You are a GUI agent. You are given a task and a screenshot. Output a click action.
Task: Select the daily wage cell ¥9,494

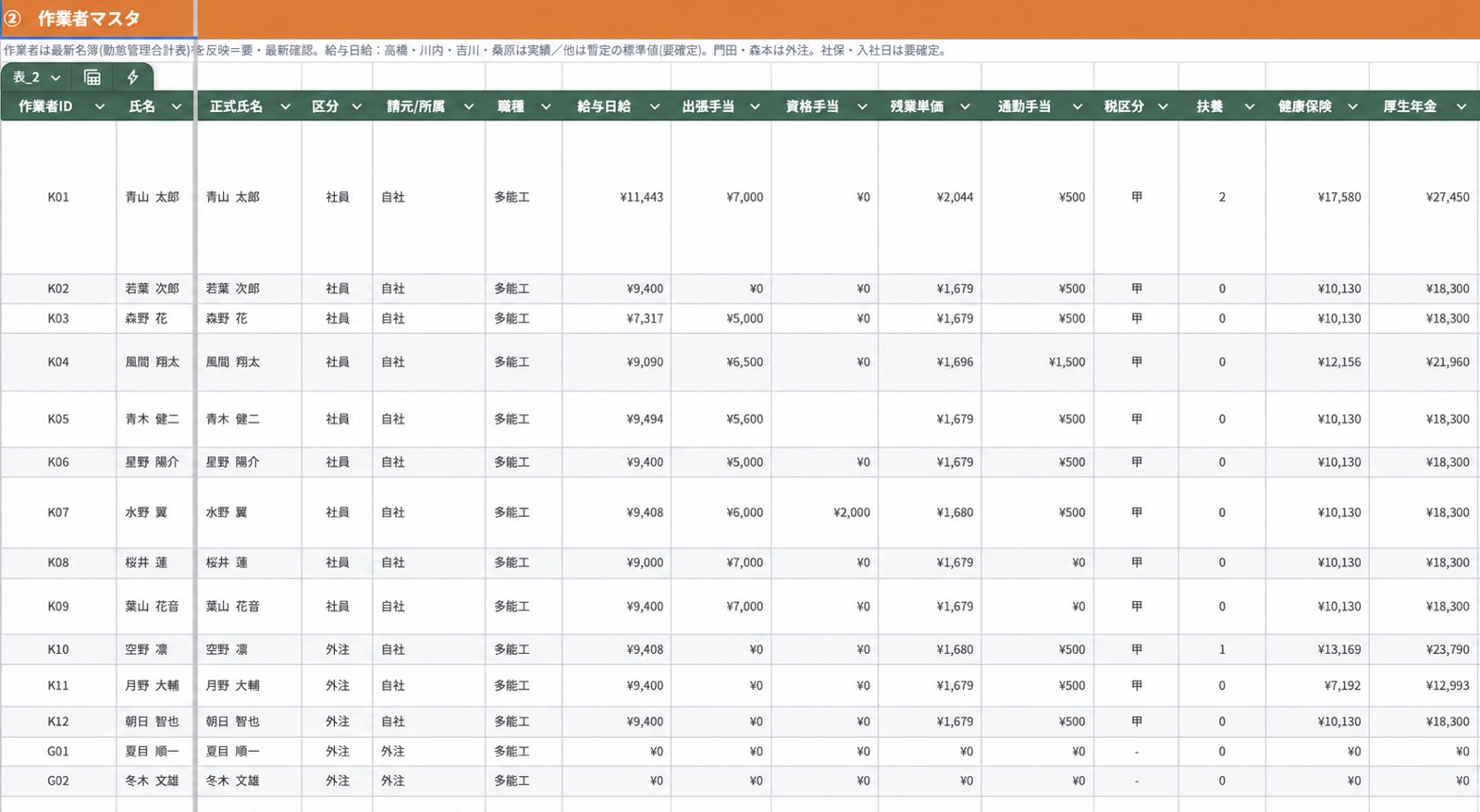[616, 419]
